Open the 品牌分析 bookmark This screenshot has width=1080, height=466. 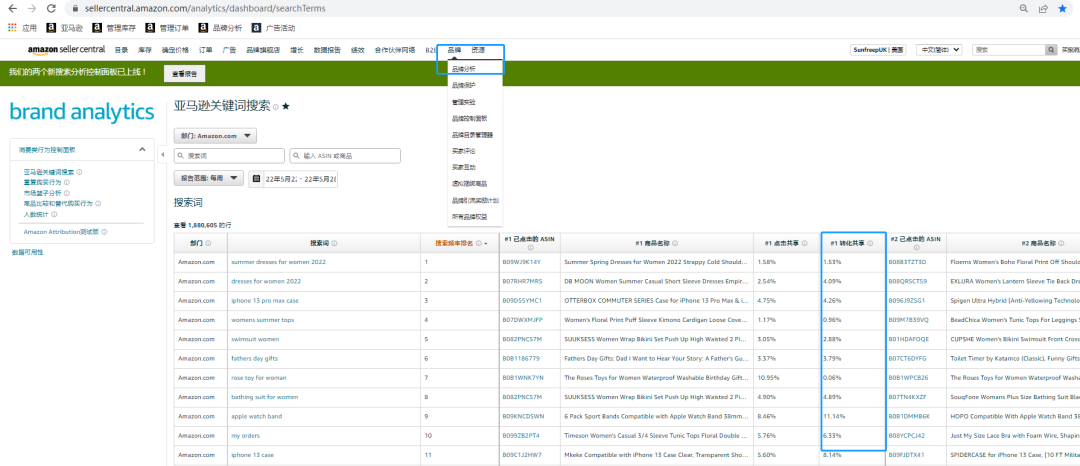click(220, 28)
